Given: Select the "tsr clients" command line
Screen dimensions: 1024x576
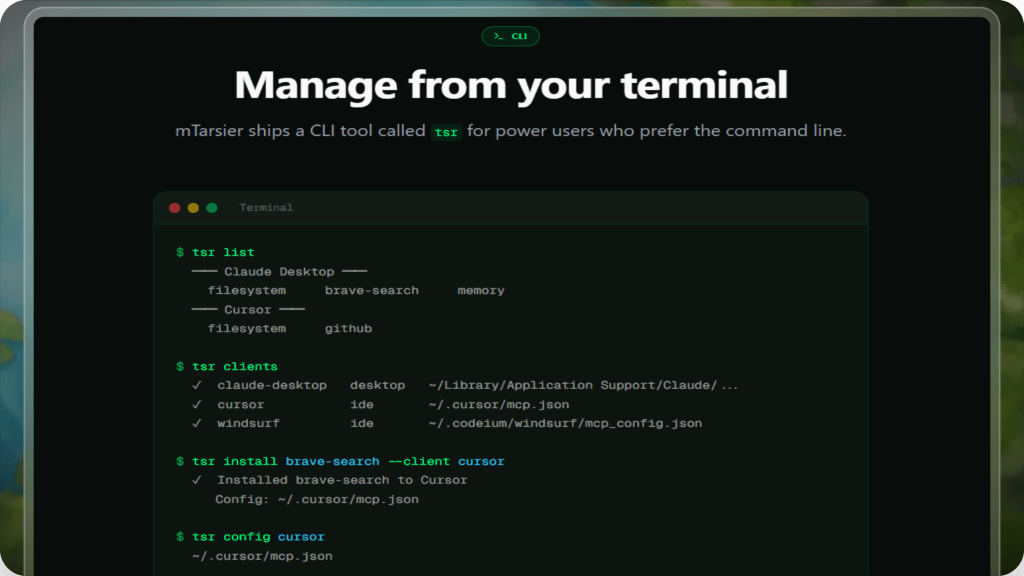Looking at the screenshot, I should coord(227,366).
